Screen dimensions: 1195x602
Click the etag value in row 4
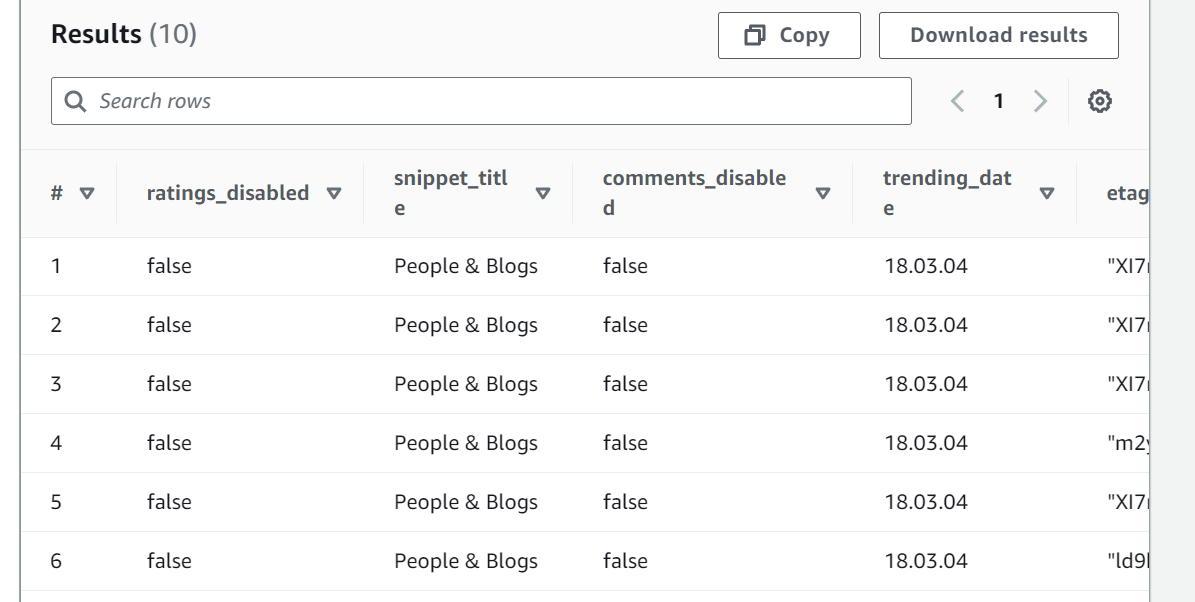tap(1131, 443)
